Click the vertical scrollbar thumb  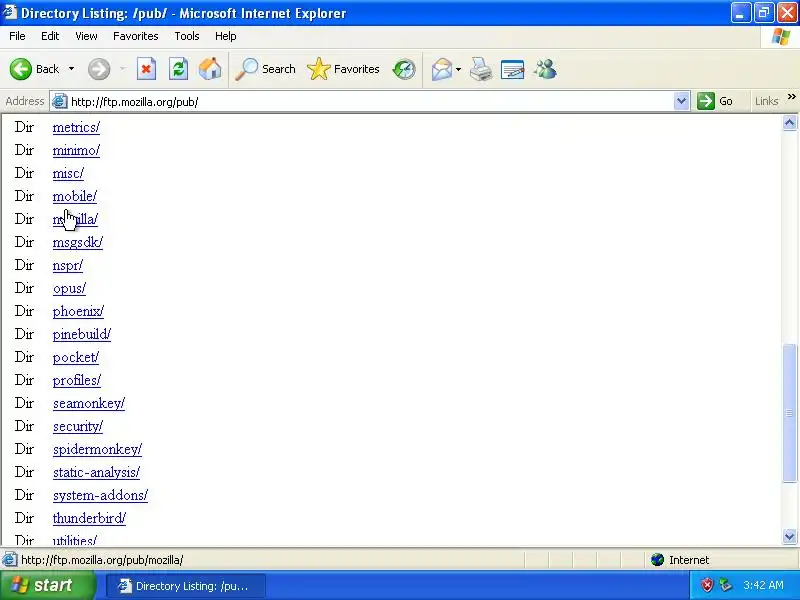click(789, 413)
